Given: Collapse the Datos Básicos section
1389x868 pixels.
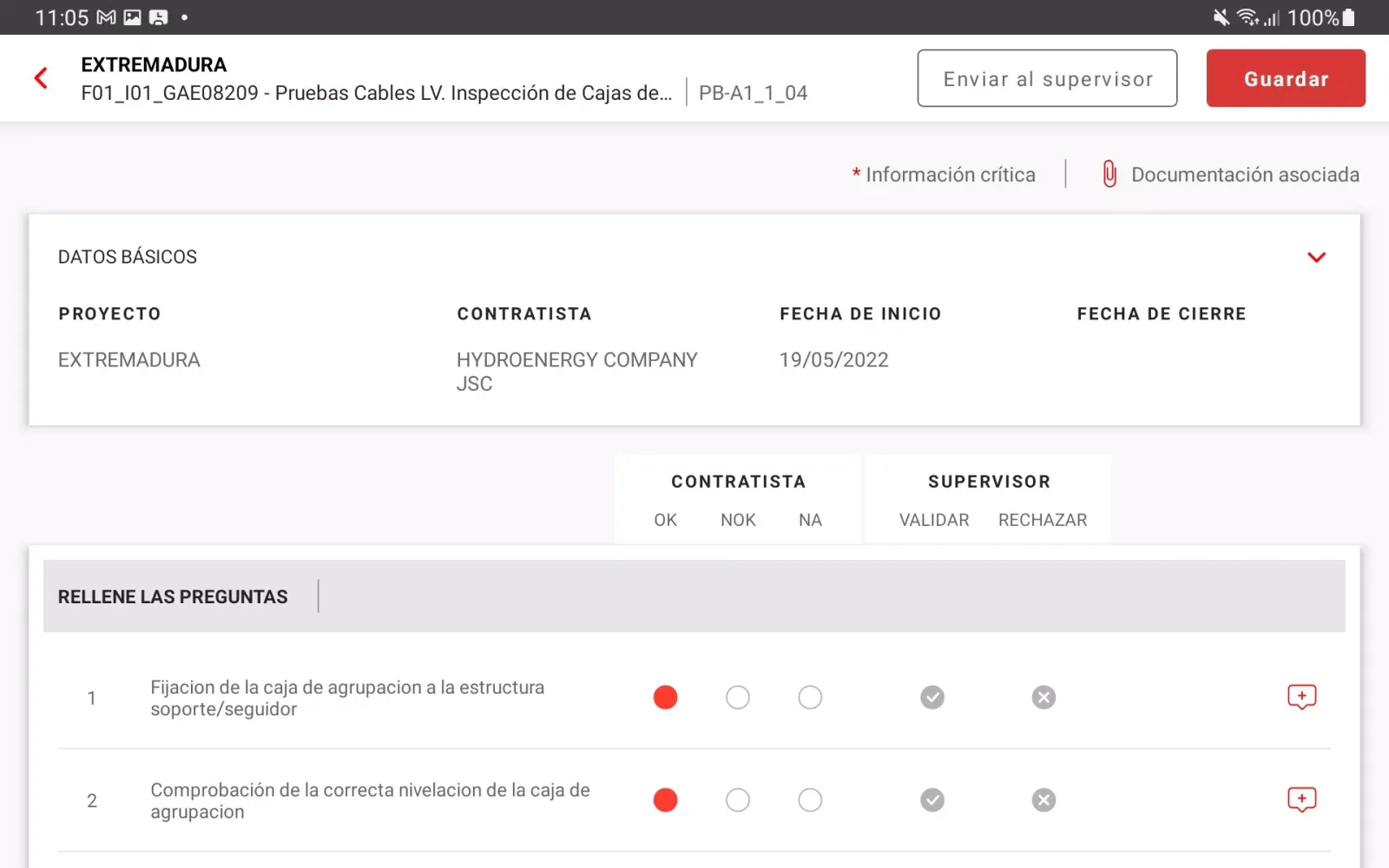Looking at the screenshot, I should (1316, 257).
